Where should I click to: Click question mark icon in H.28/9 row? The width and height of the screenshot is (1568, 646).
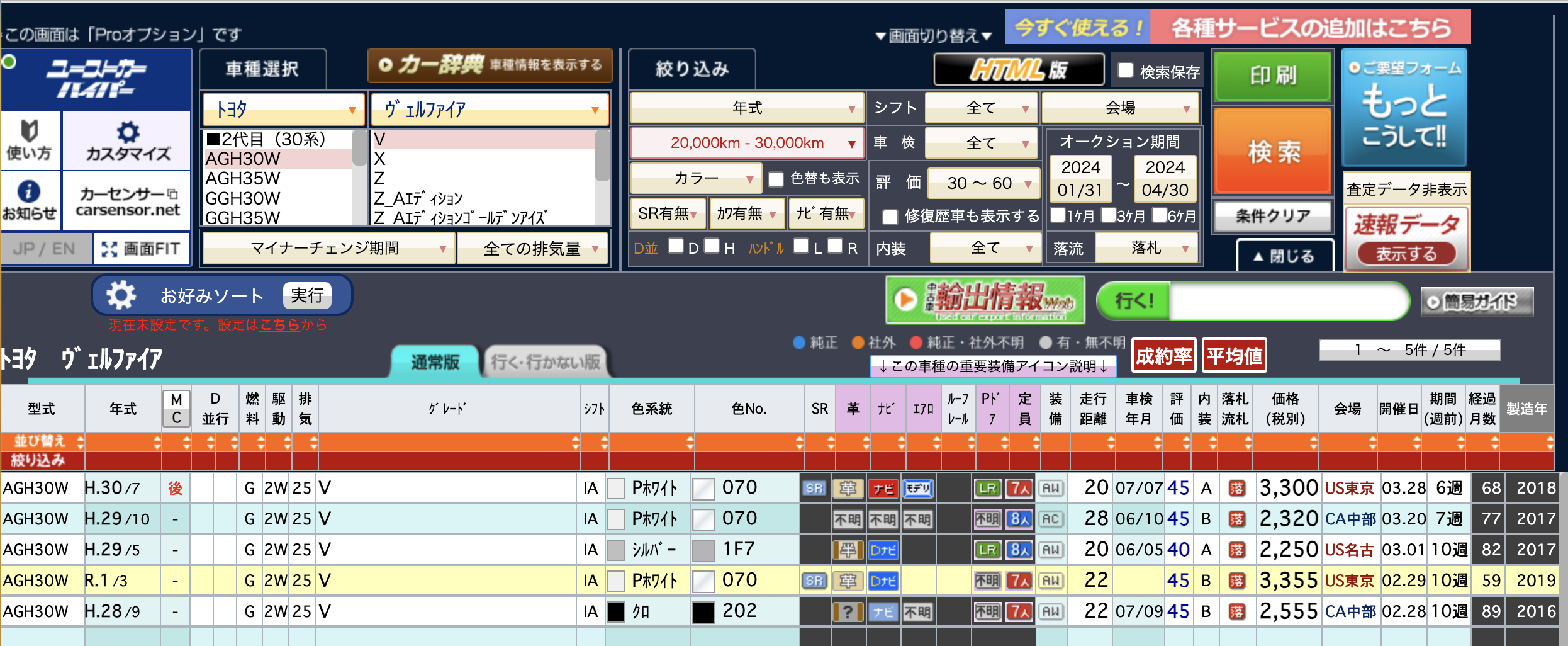(x=848, y=611)
